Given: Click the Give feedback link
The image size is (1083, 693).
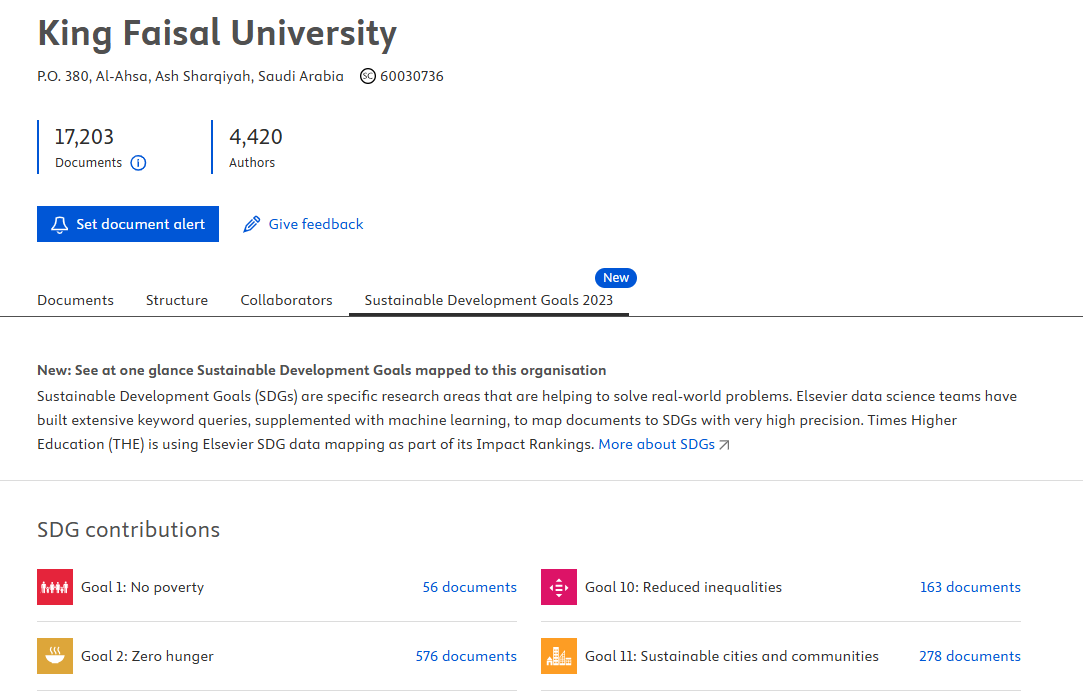Looking at the screenshot, I should [316, 224].
